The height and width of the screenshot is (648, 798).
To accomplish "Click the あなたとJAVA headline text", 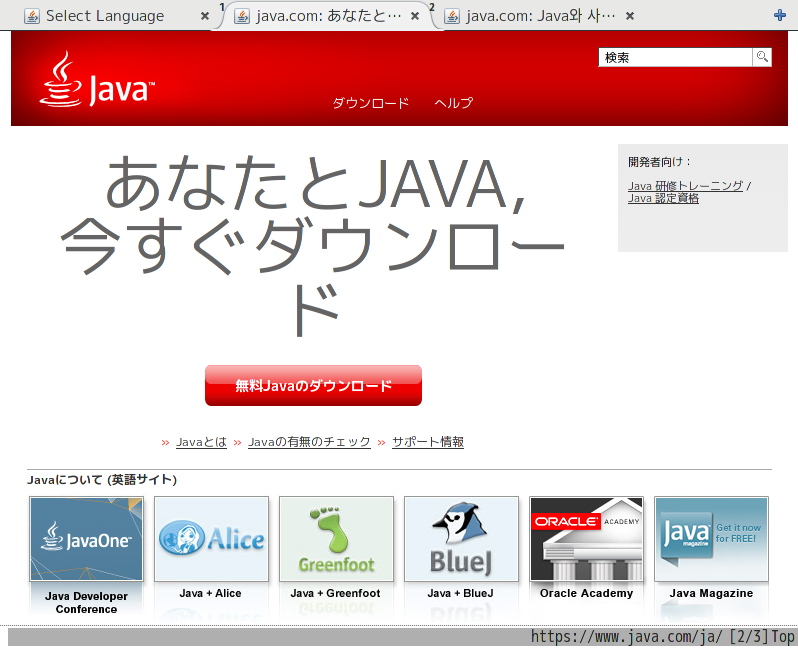I will [x=316, y=183].
